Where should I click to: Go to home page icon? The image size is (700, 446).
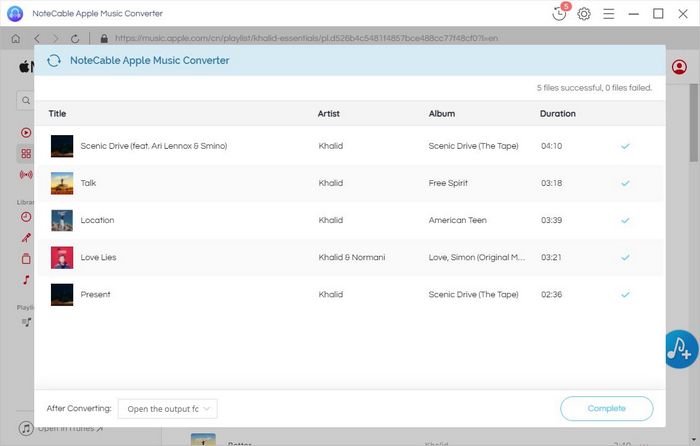pos(16,38)
